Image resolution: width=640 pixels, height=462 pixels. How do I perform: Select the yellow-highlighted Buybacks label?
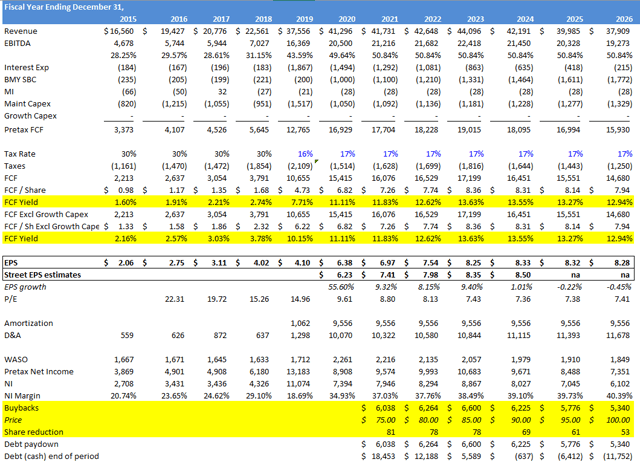pos(24,407)
